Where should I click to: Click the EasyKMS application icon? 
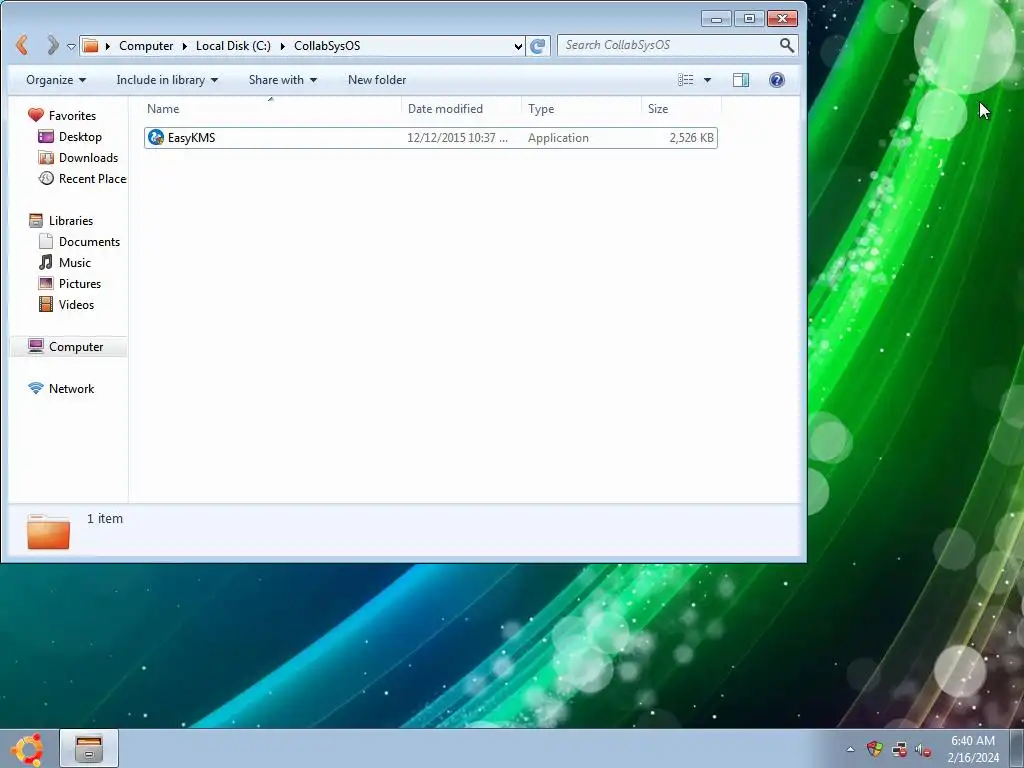coord(155,137)
